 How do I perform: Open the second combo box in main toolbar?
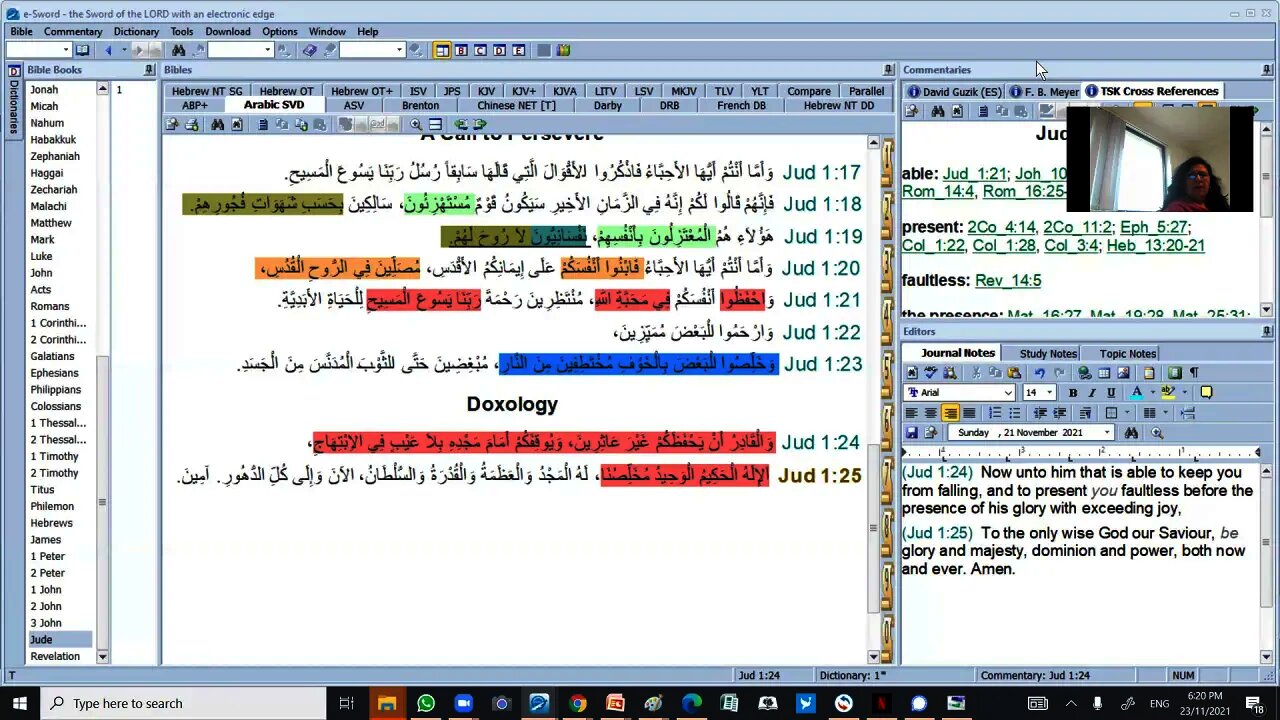268,50
